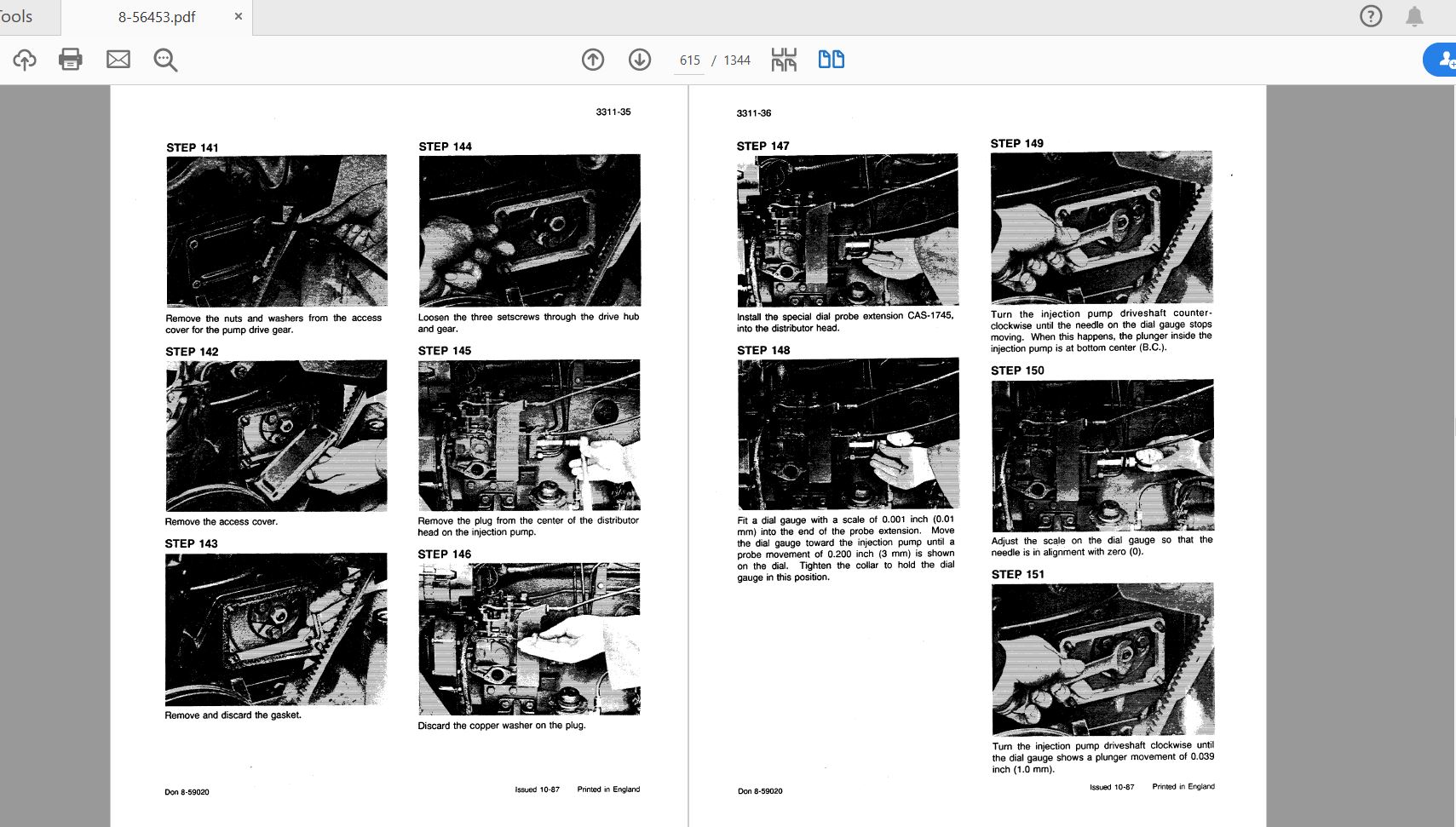Image resolution: width=1456 pixels, height=827 pixels.
Task: Click the STEP 144 caption about three setscrews
Action: (x=528, y=323)
